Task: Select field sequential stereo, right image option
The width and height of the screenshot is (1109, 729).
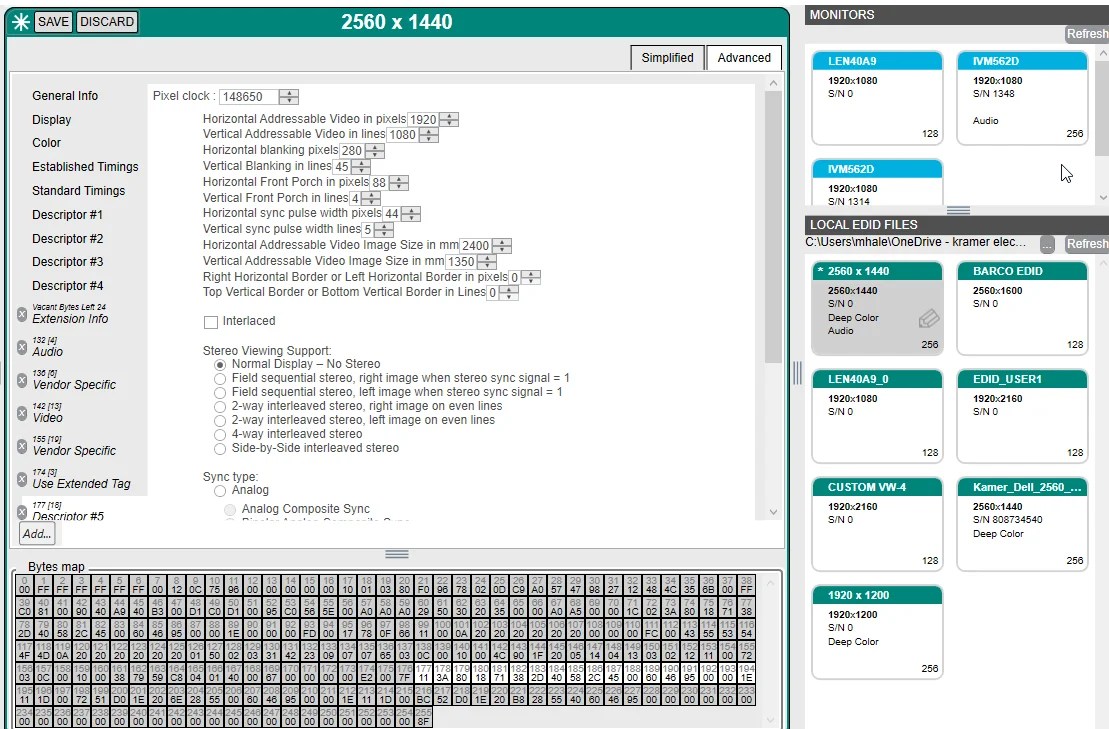Action: point(220,379)
